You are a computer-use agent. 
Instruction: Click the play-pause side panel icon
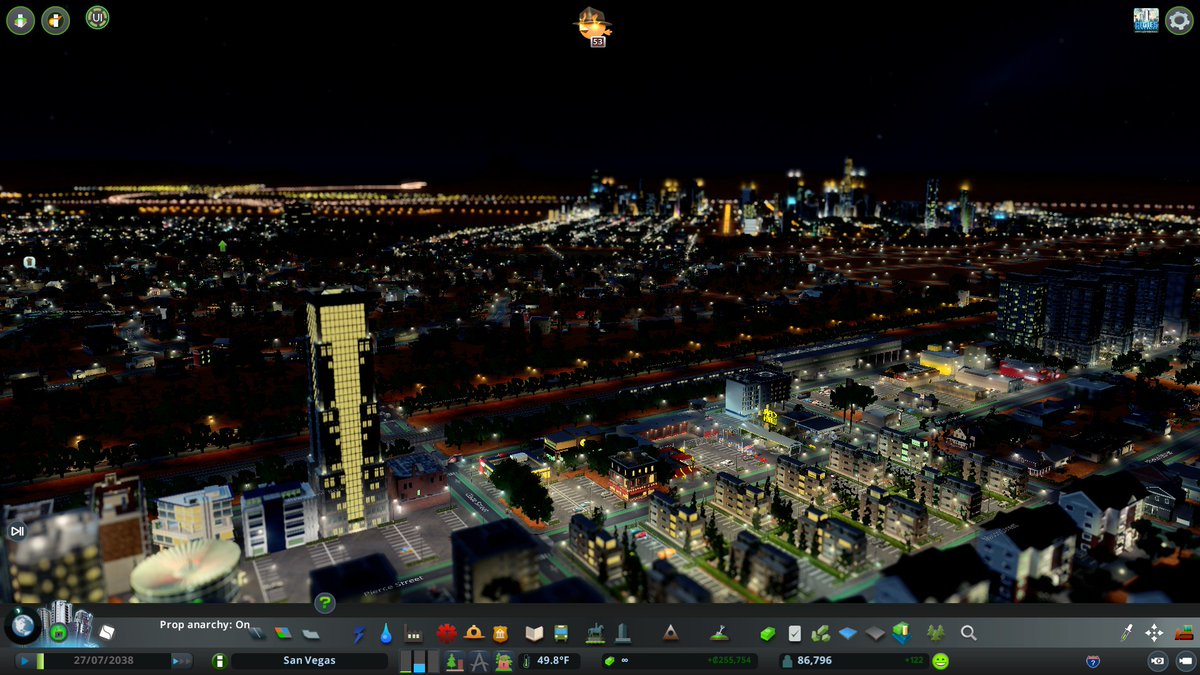[x=16, y=531]
